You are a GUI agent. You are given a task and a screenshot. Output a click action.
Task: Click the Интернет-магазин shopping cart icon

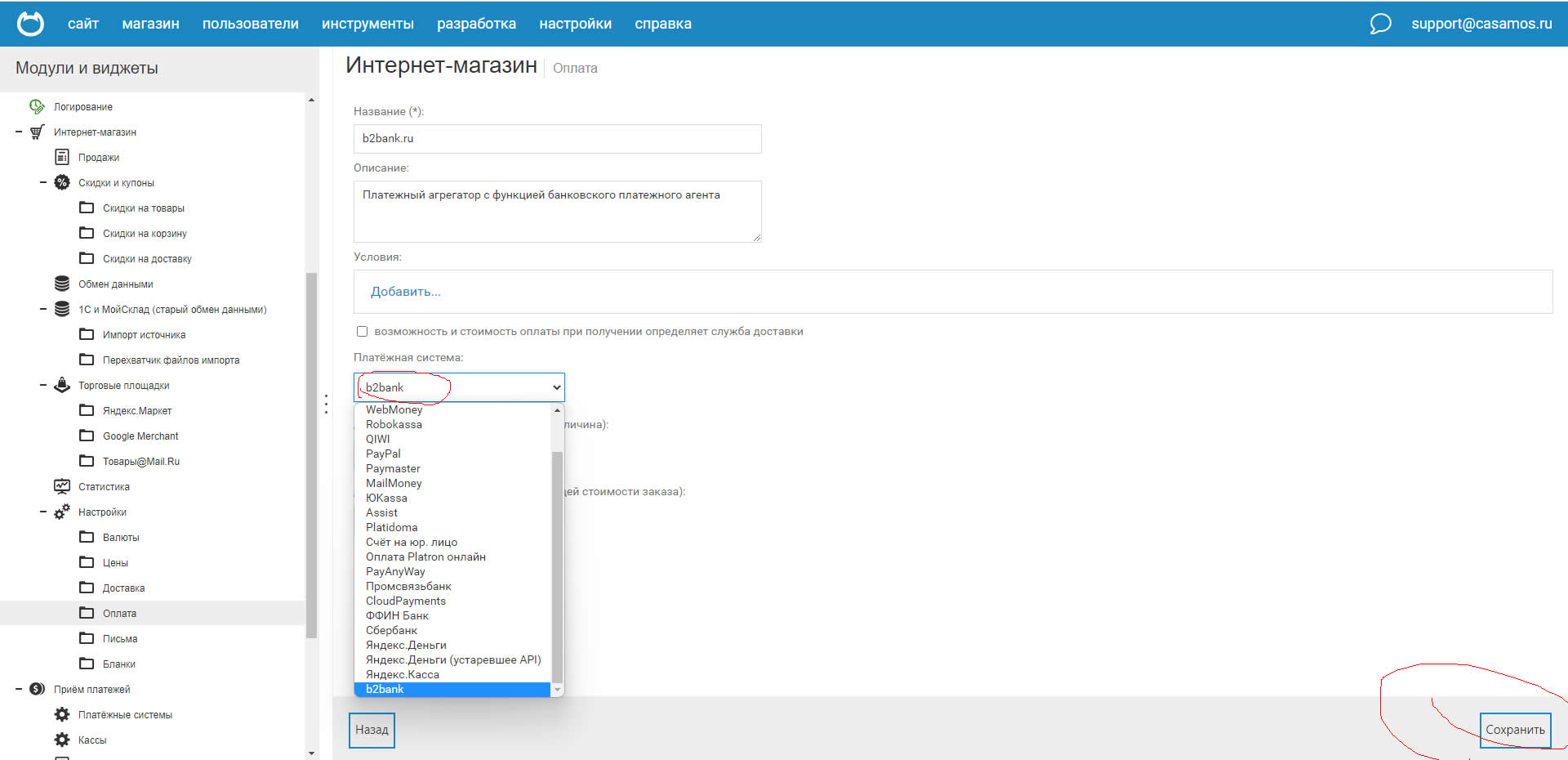pyautogui.click(x=37, y=132)
